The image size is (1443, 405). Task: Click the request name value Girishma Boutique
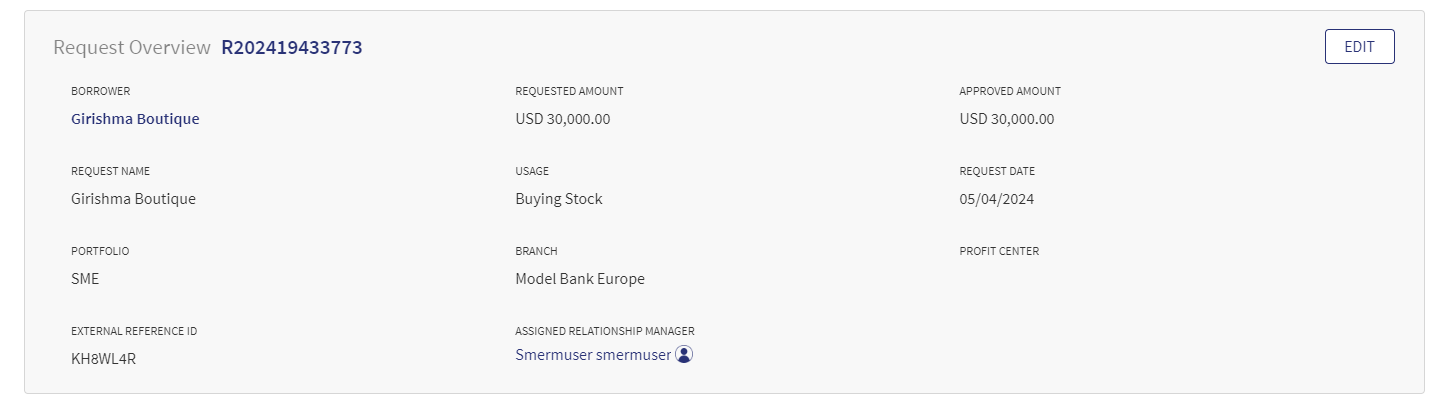[133, 199]
